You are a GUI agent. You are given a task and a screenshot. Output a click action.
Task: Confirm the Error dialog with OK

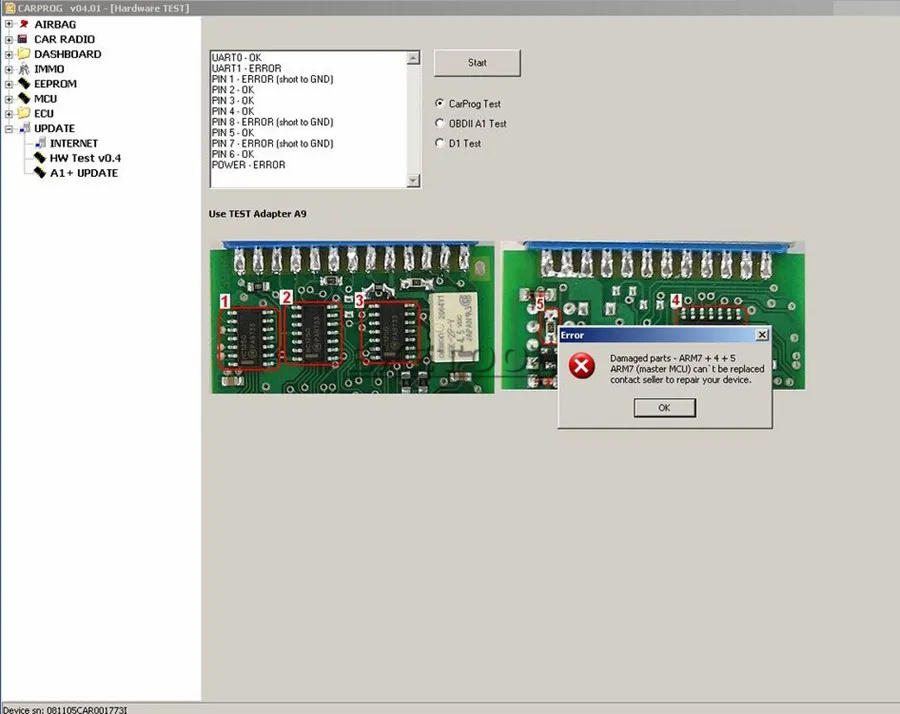664,408
